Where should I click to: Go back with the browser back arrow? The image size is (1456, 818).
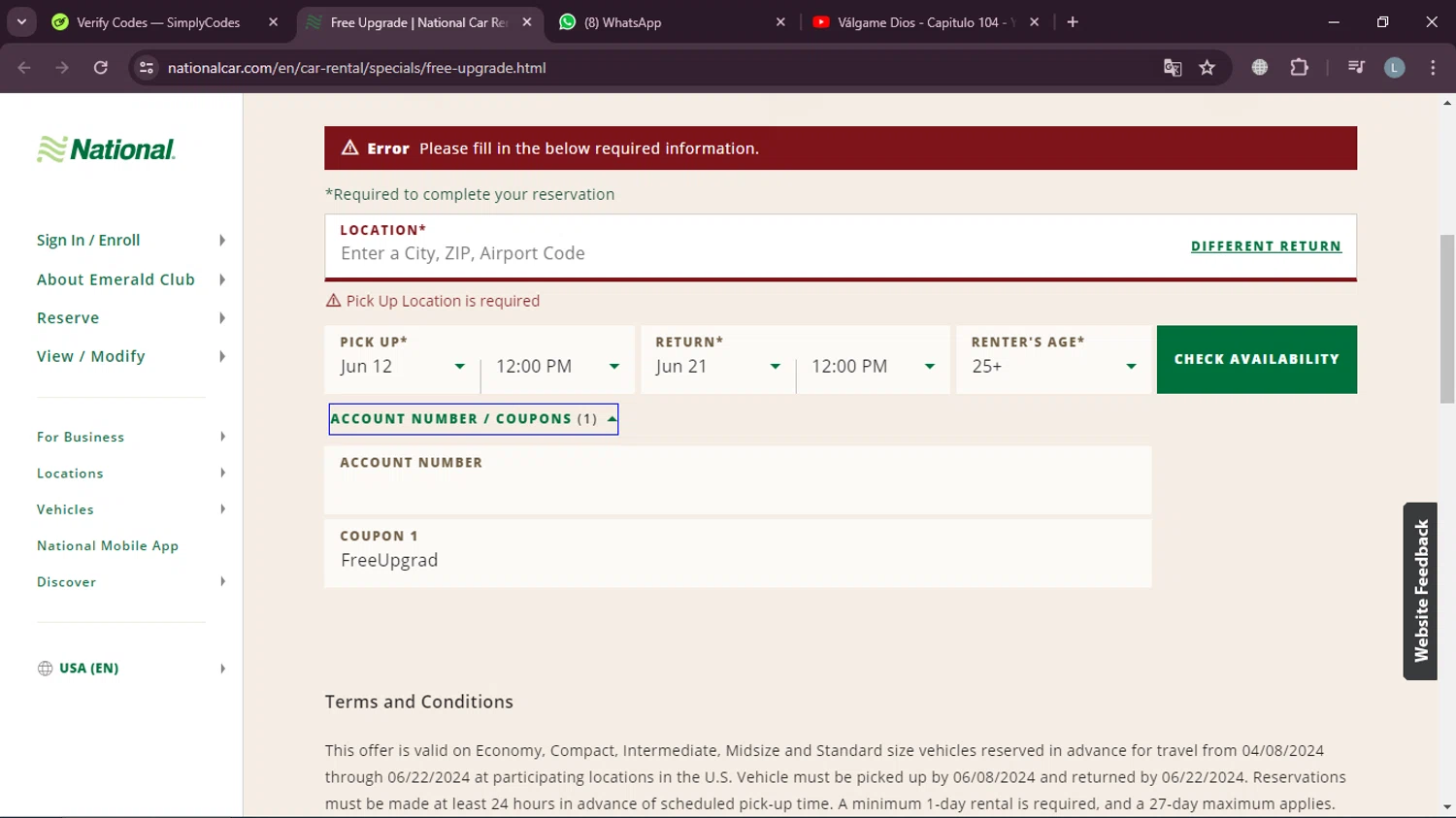click(x=24, y=68)
